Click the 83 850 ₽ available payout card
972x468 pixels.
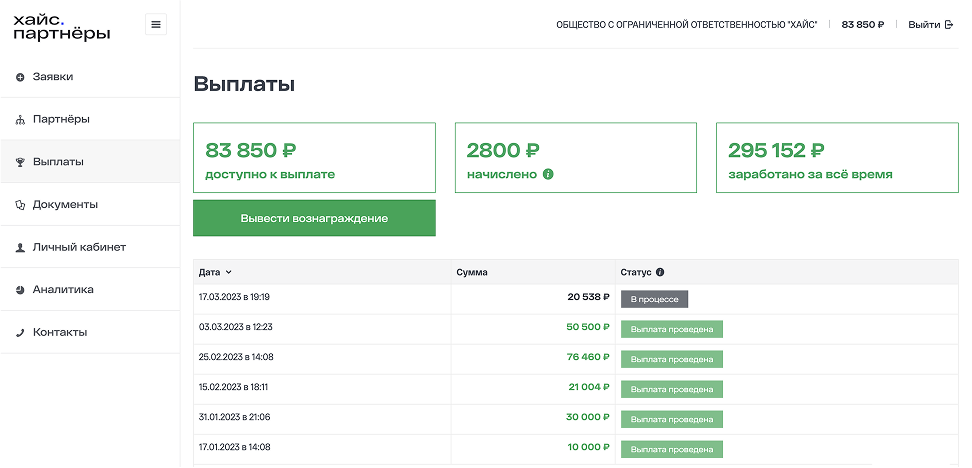point(314,158)
